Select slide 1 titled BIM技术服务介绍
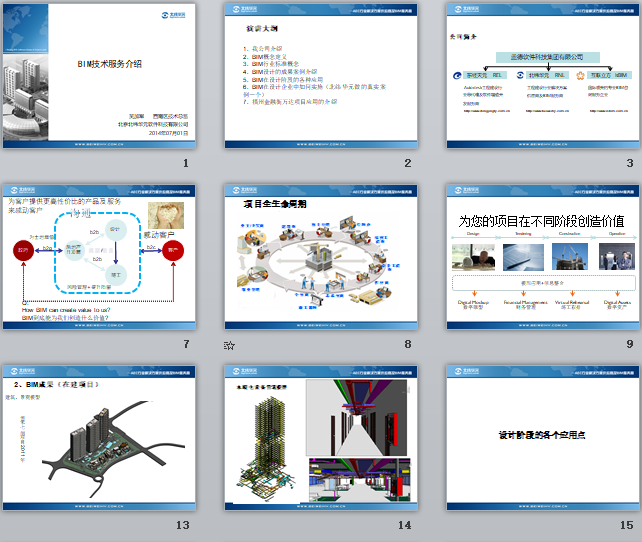This screenshot has height=542, width=642. (x=99, y=76)
